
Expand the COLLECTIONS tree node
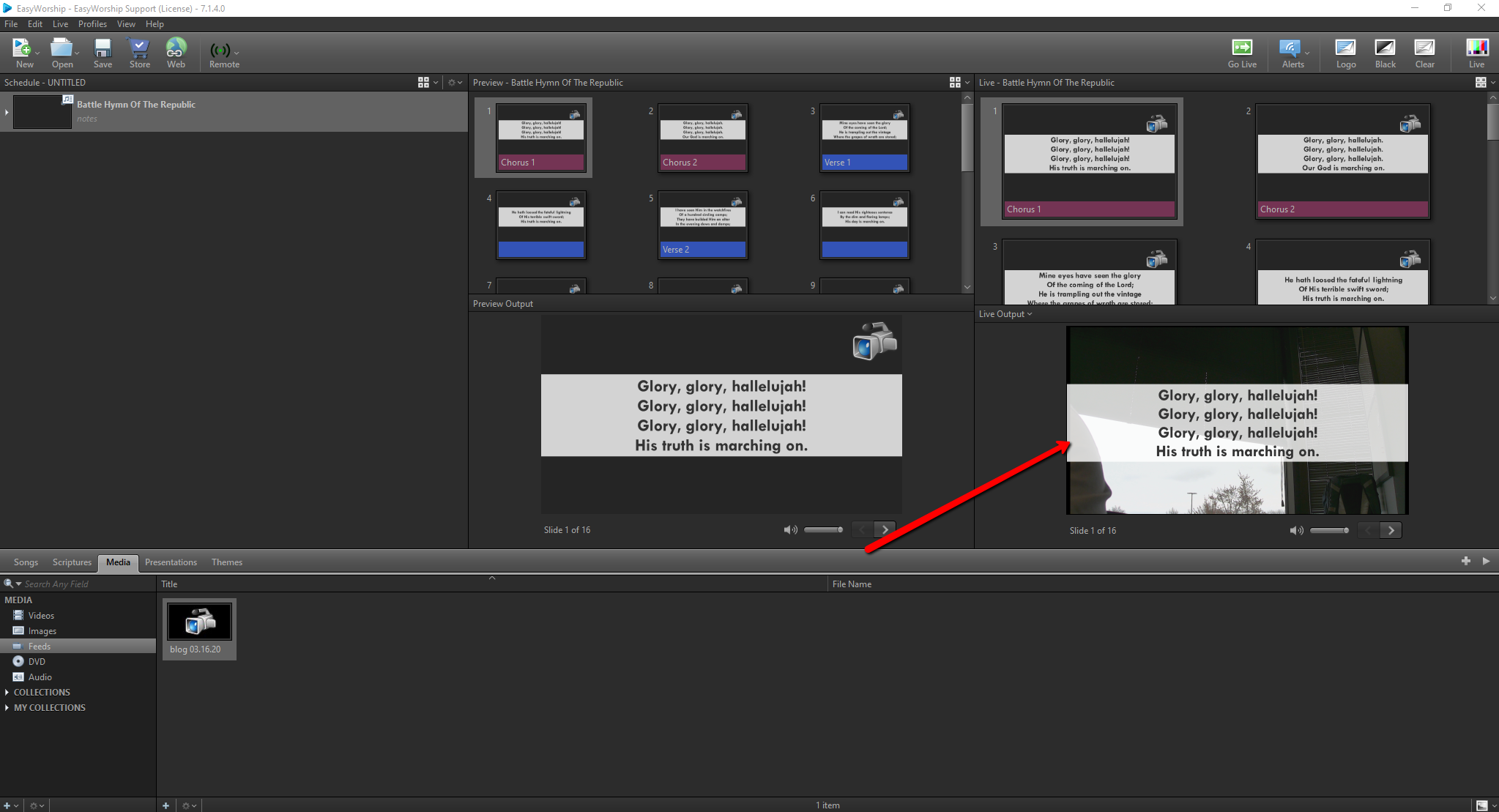click(x=7, y=692)
